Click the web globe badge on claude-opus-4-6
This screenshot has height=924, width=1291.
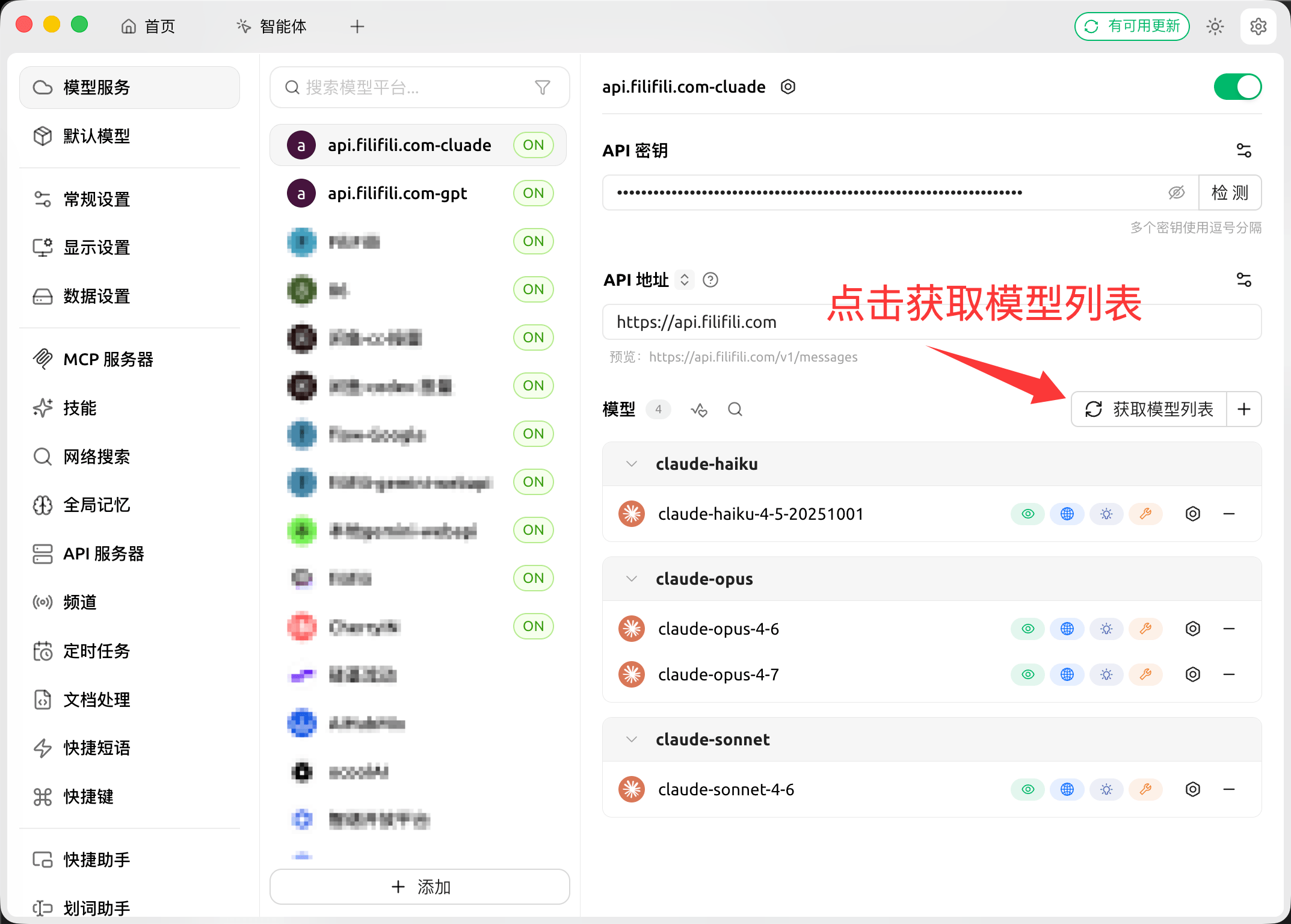tap(1067, 629)
